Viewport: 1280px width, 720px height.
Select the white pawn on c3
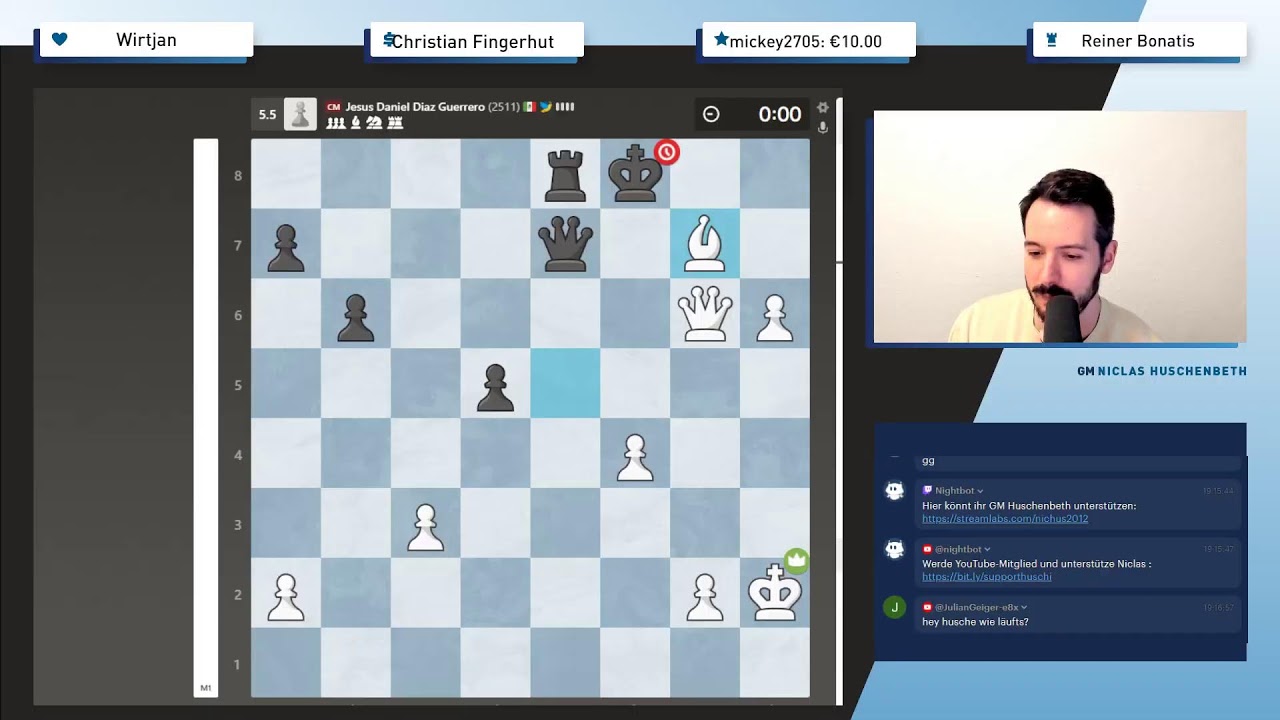pos(425,526)
